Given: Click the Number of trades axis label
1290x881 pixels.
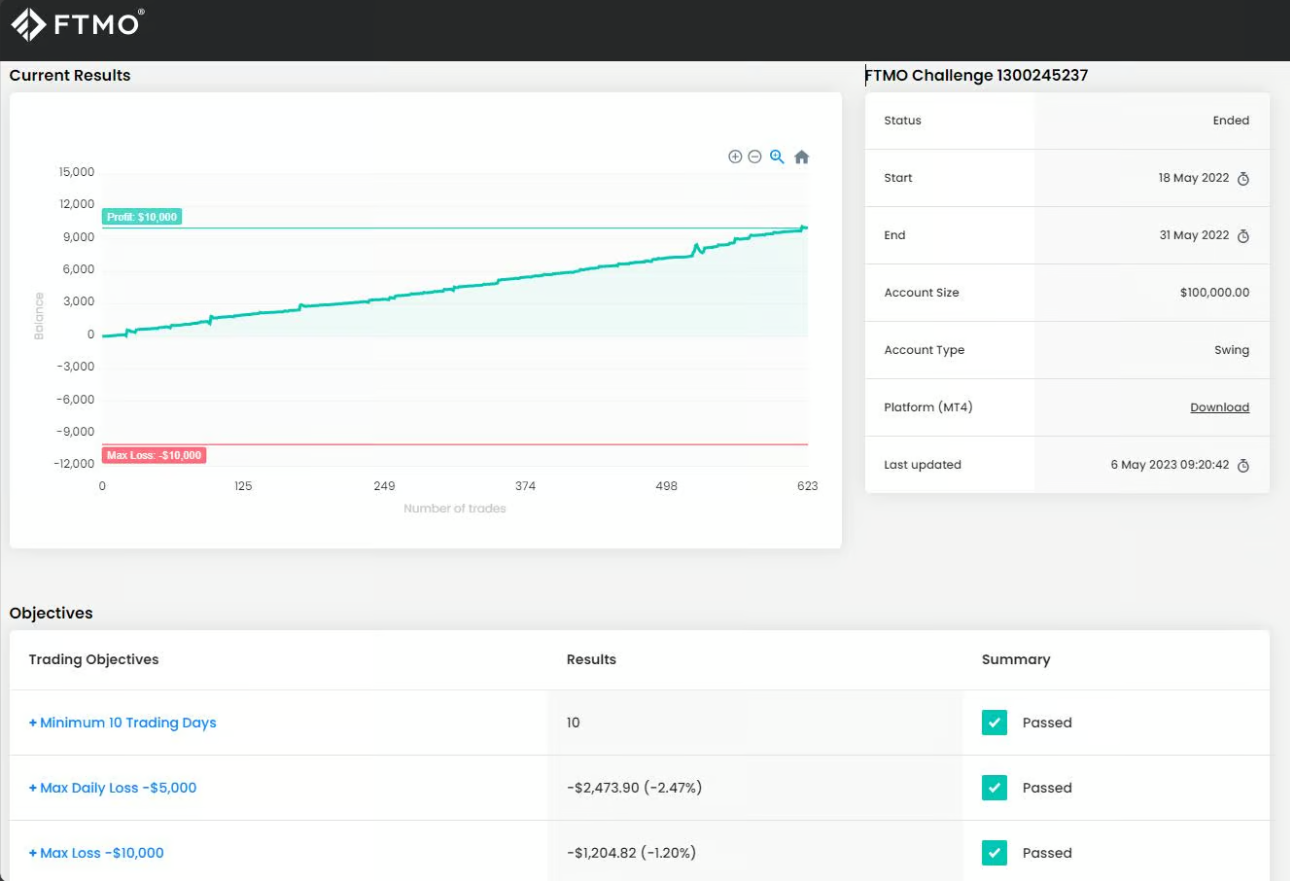Looking at the screenshot, I should 455,509.
